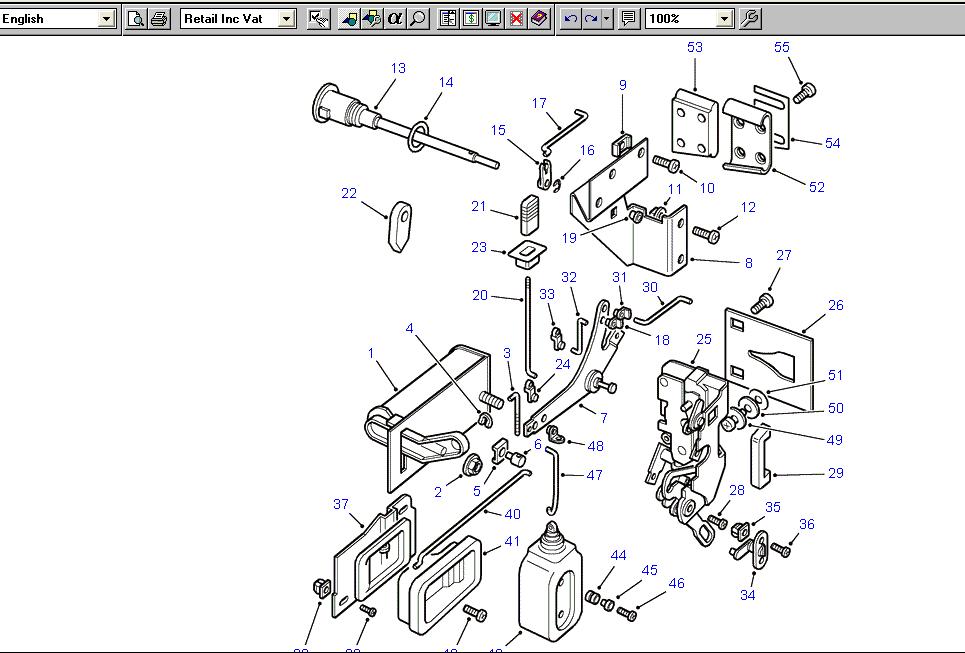This screenshot has height=653, width=965.
Task: Expand the arrow next to redo
Action: point(606,19)
